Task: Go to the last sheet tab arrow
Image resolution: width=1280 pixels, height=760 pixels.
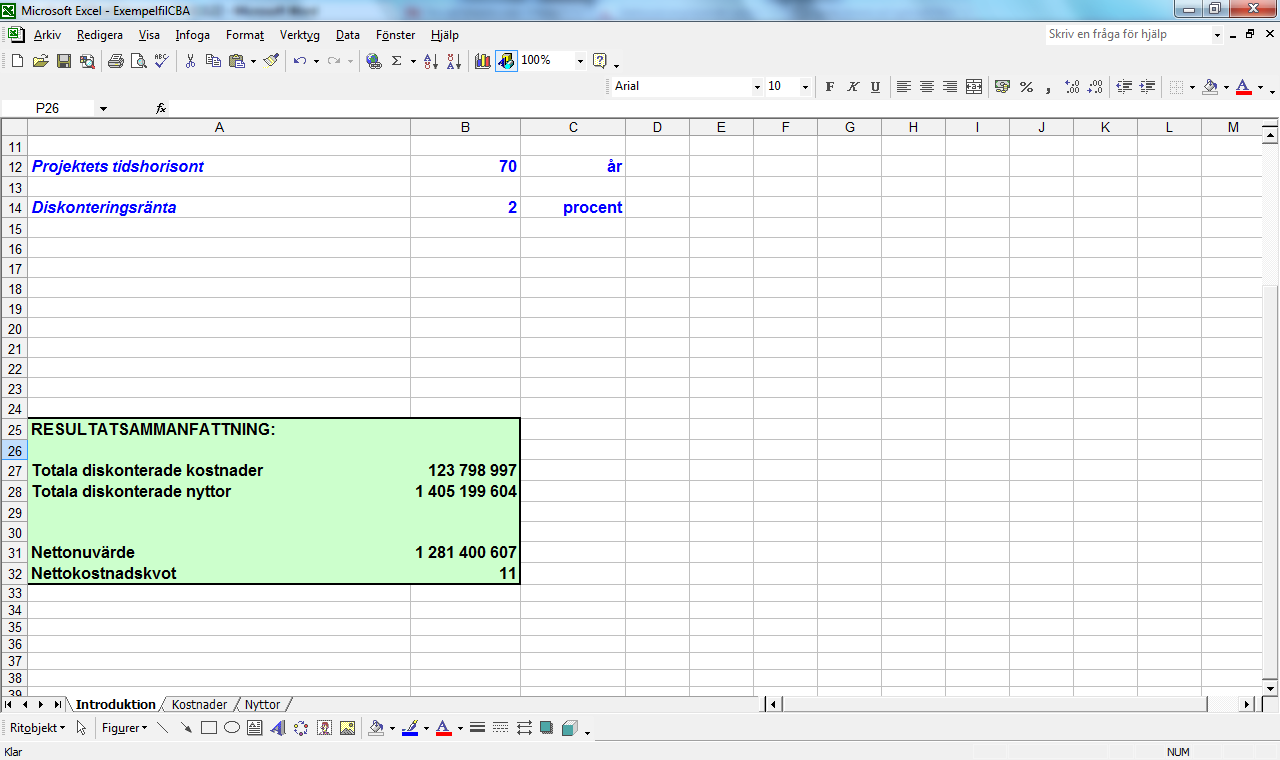Action: [57, 705]
